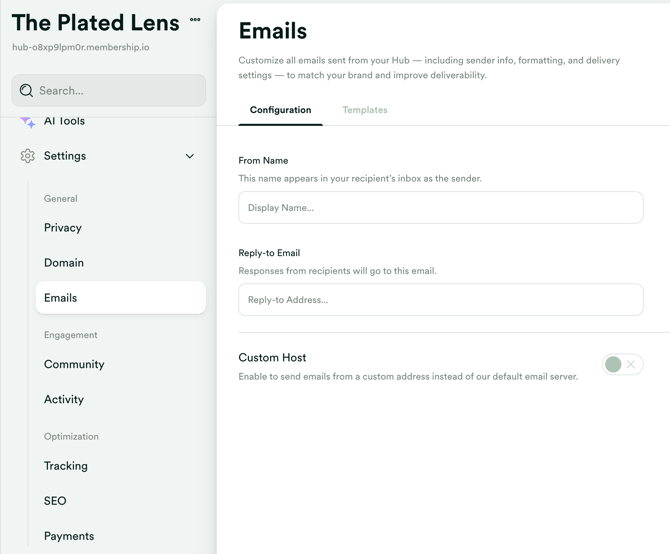
Task: Switch to the Templates tab
Action: 365,110
